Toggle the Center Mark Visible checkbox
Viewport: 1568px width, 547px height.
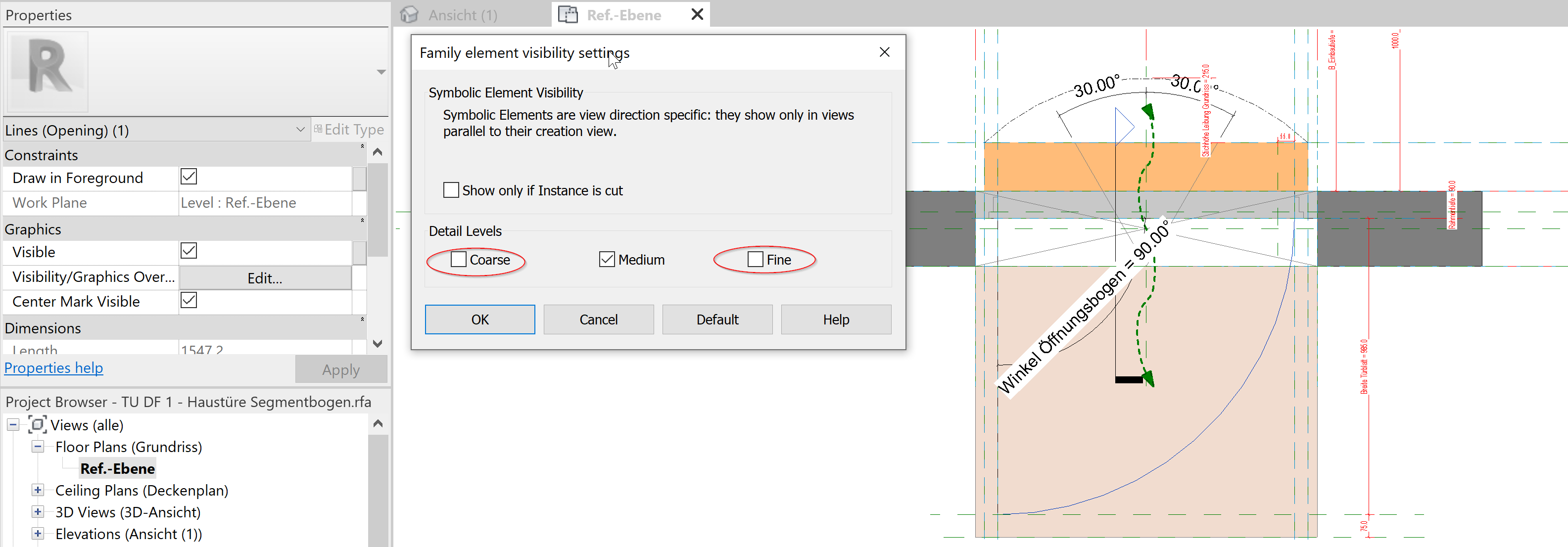tap(189, 301)
